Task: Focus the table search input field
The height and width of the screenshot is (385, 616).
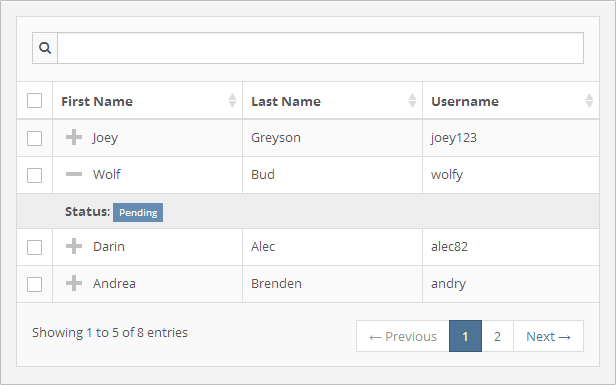Action: (321, 48)
